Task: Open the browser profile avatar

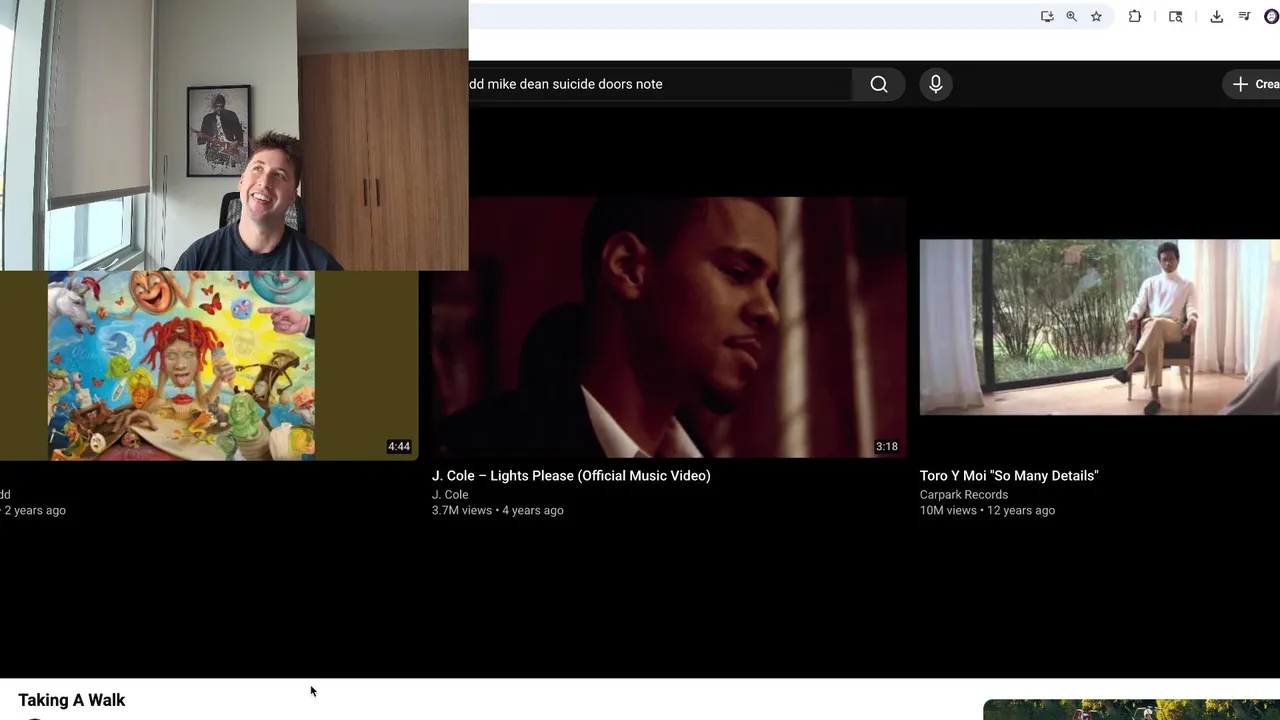Action: (1272, 16)
